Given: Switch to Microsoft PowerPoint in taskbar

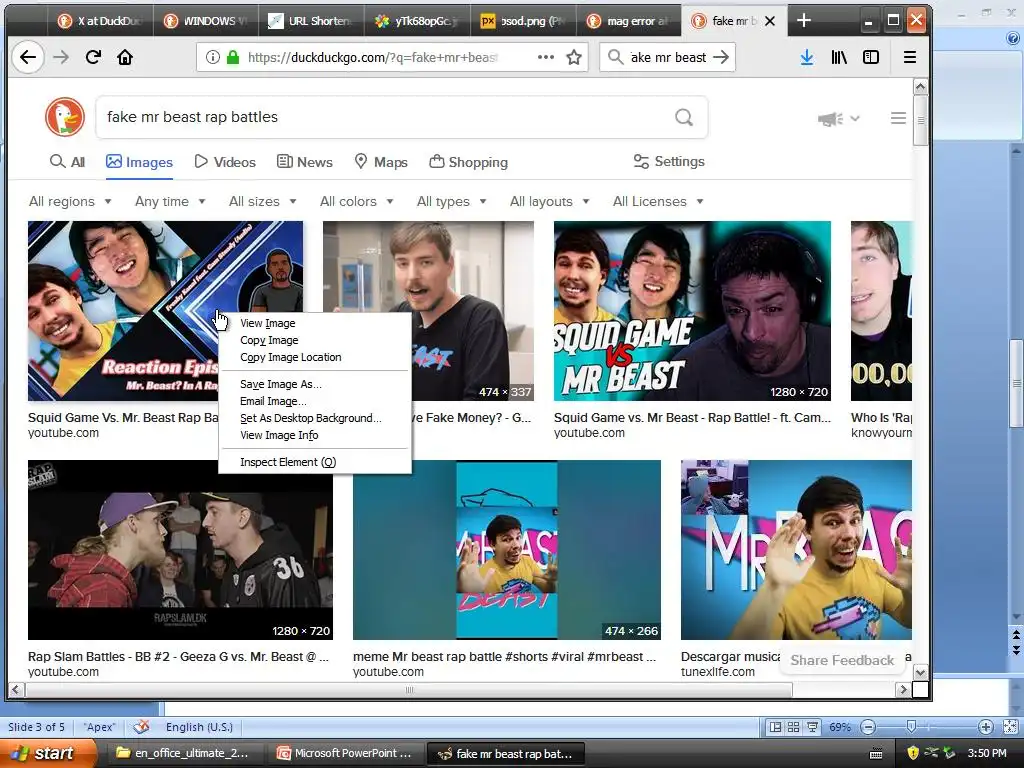Looking at the screenshot, I should tap(346, 753).
